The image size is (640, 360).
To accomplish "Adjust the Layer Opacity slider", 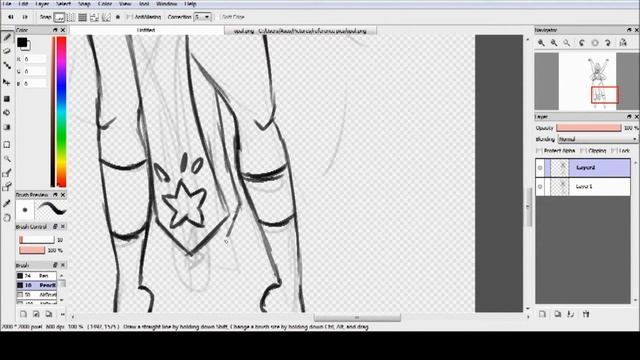I will tap(589, 128).
